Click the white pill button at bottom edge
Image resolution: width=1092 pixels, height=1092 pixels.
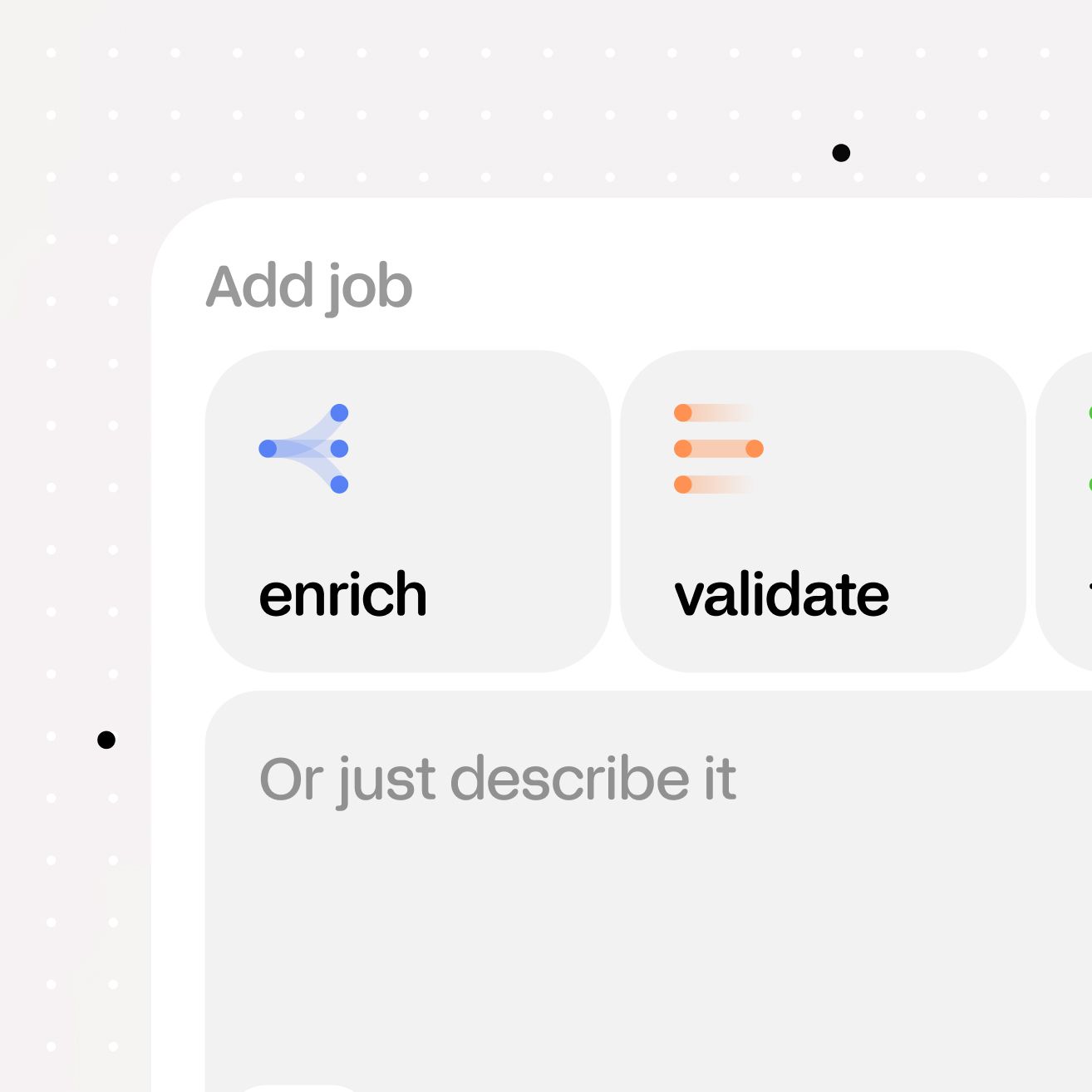click(x=301, y=1087)
